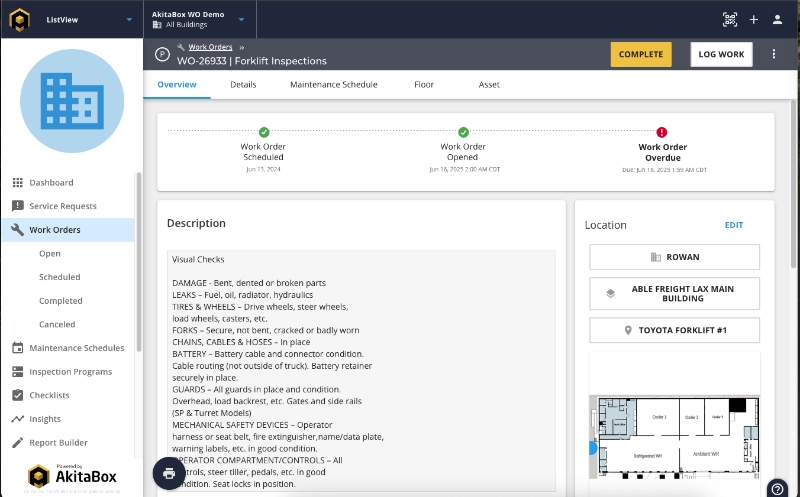This screenshot has height=497, width=800.
Task: Click the wrench icon beside Work Orders breadcrumb
Action: [181, 47]
